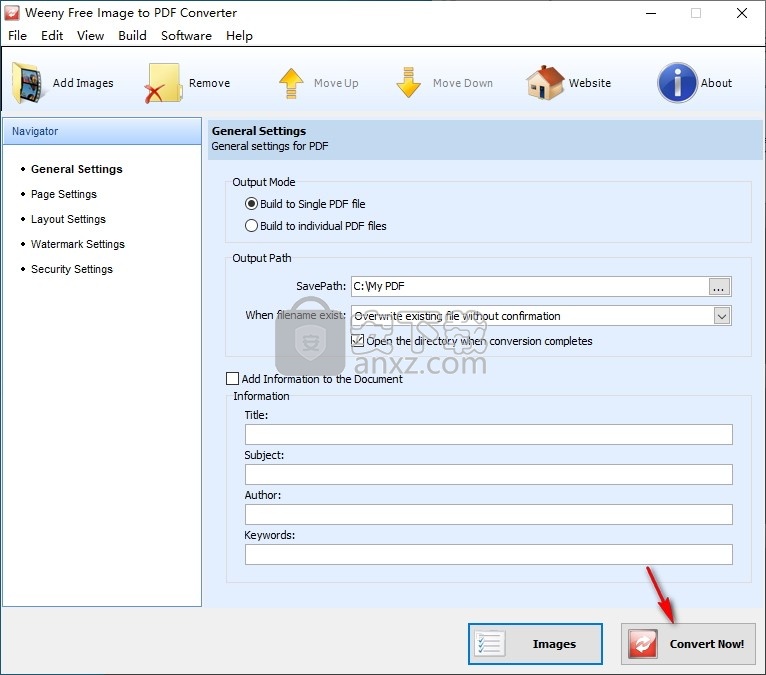Click the About info icon
766x675 pixels.
[x=677, y=83]
